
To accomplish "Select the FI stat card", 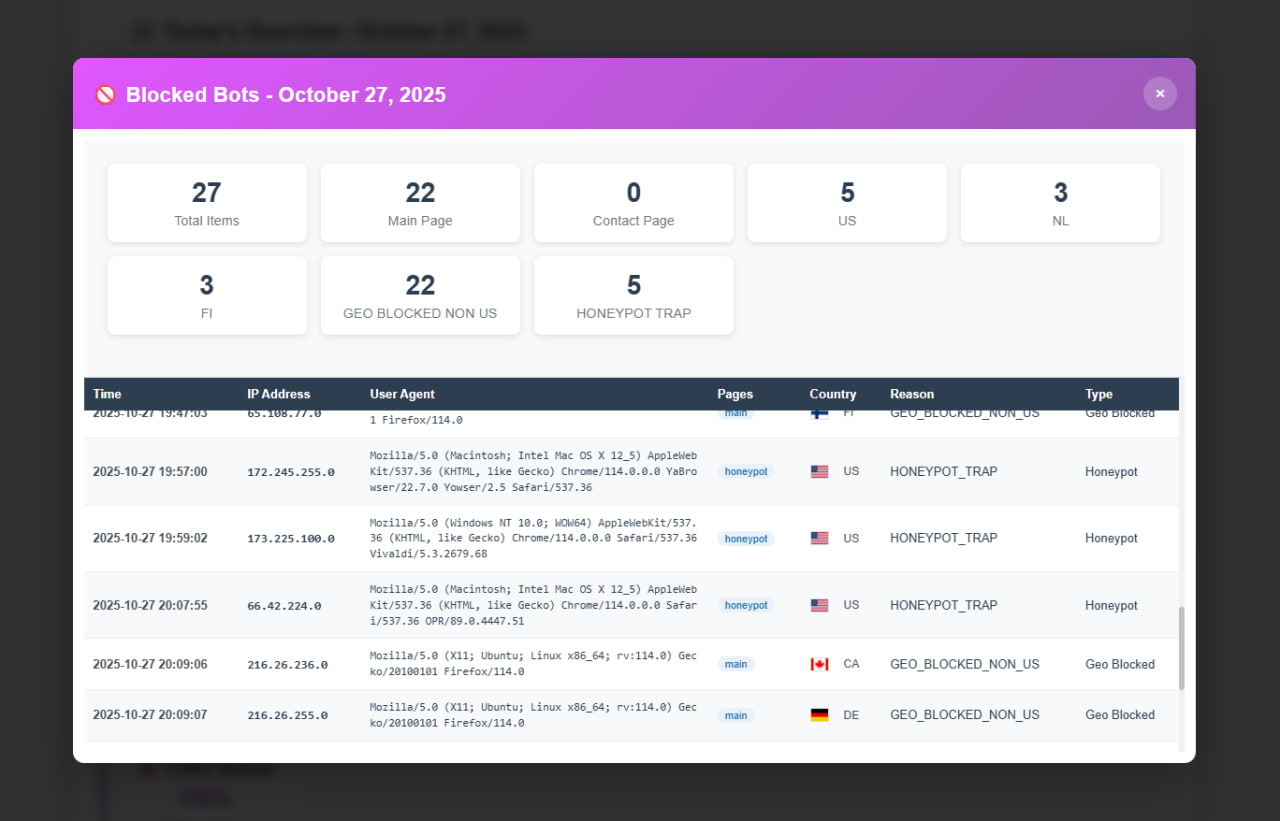I will tap(207, 295).
